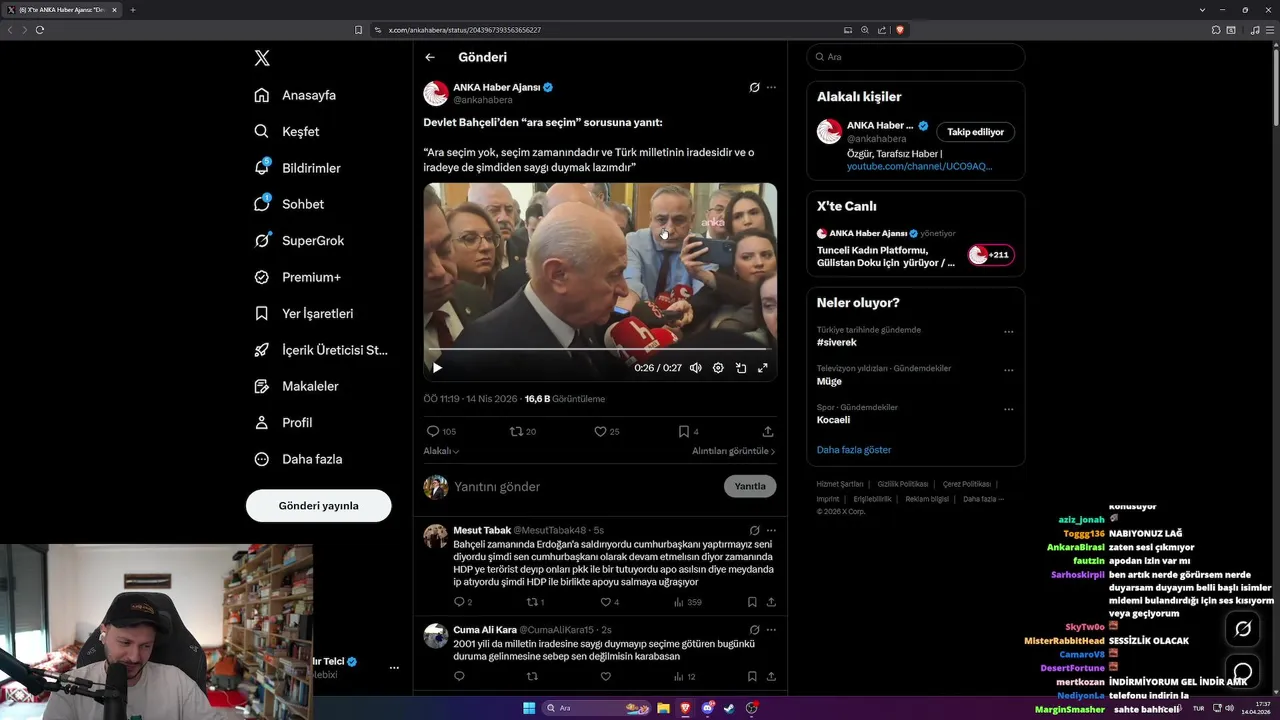
Task: Toggle picture-in-picture on video
Action: [741, 368]
